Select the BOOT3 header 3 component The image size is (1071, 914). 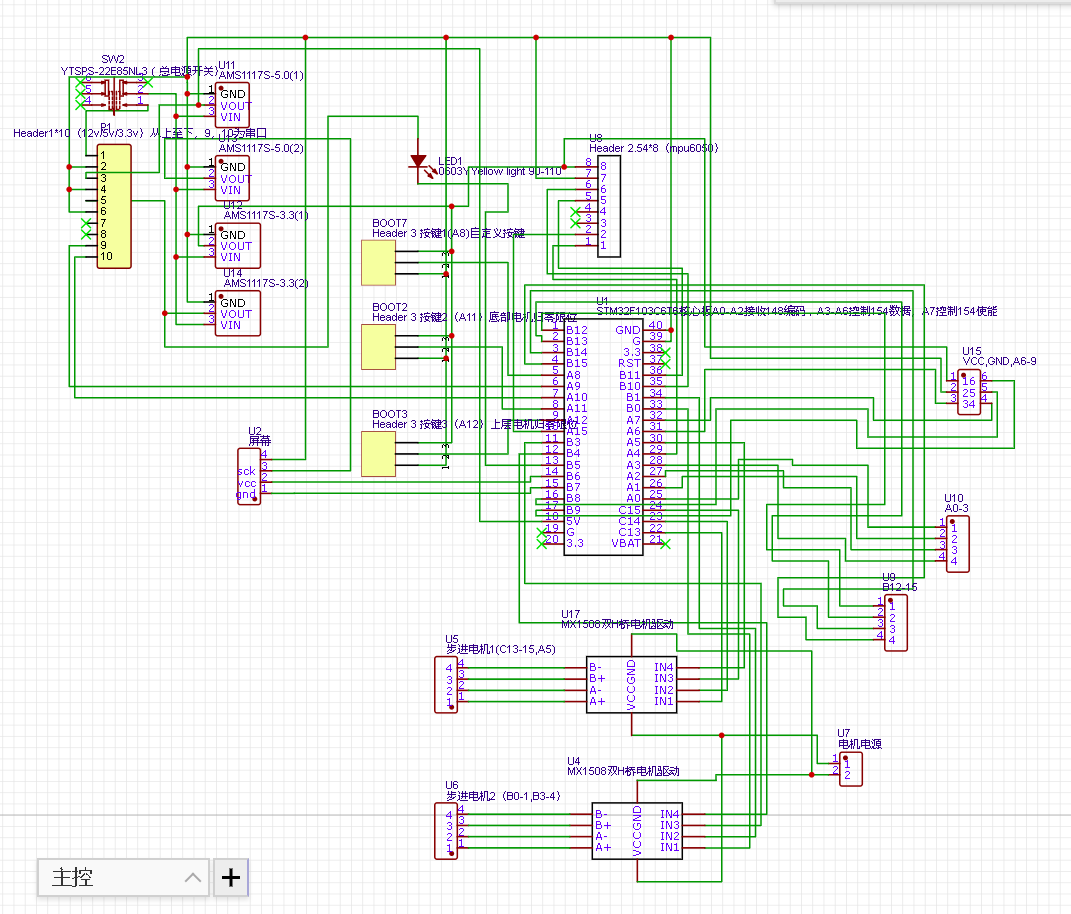point(378,454)
